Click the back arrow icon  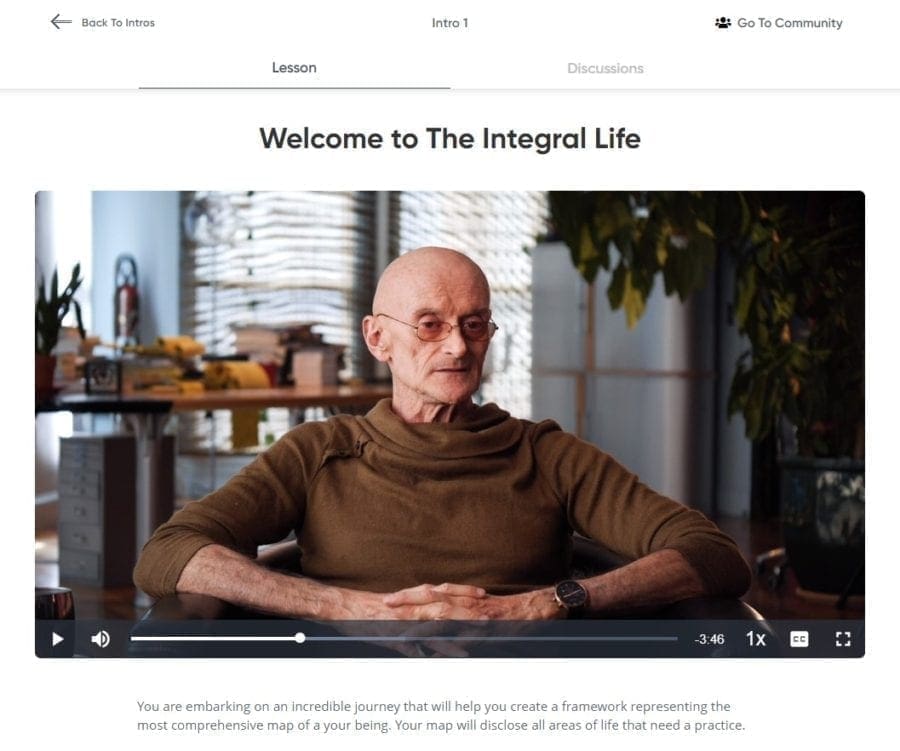(61, 22)
